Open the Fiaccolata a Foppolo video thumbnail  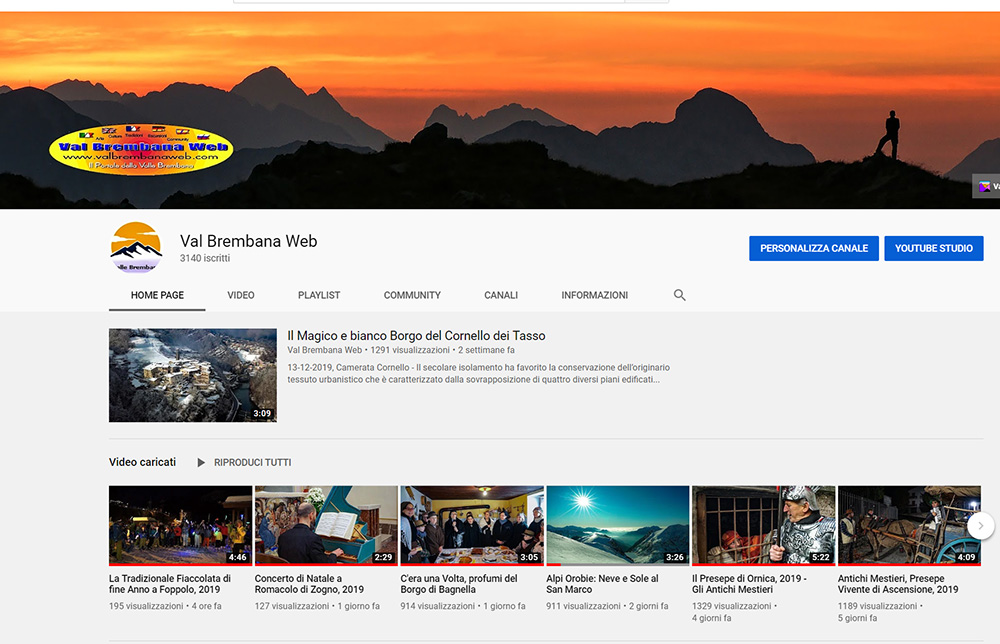coord(180,525)
